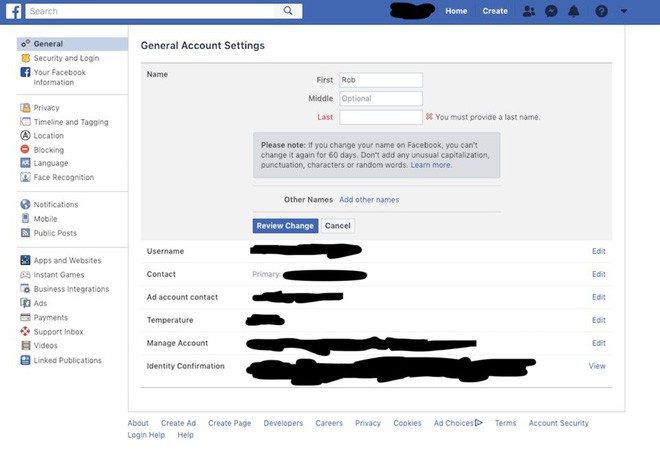
Task: Open the Friend Requests icon
Action: click(x=529, y=11)
